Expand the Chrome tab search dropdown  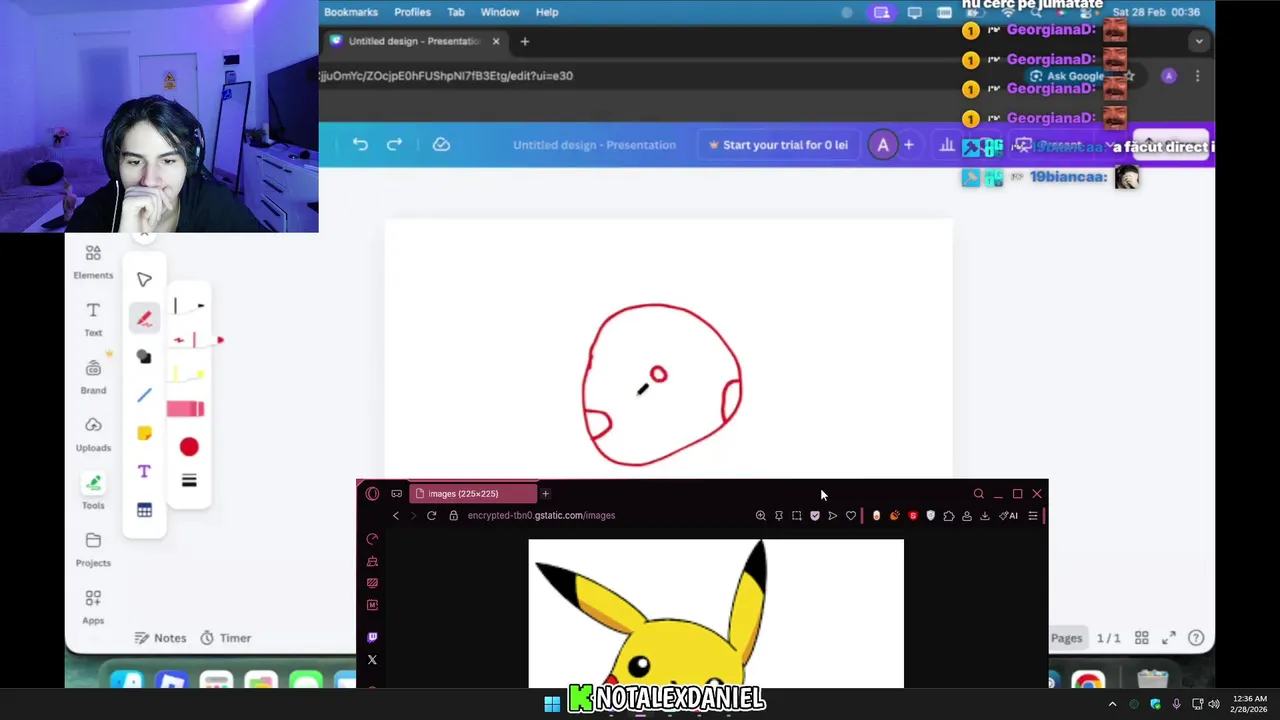(x=1198, y=41)
